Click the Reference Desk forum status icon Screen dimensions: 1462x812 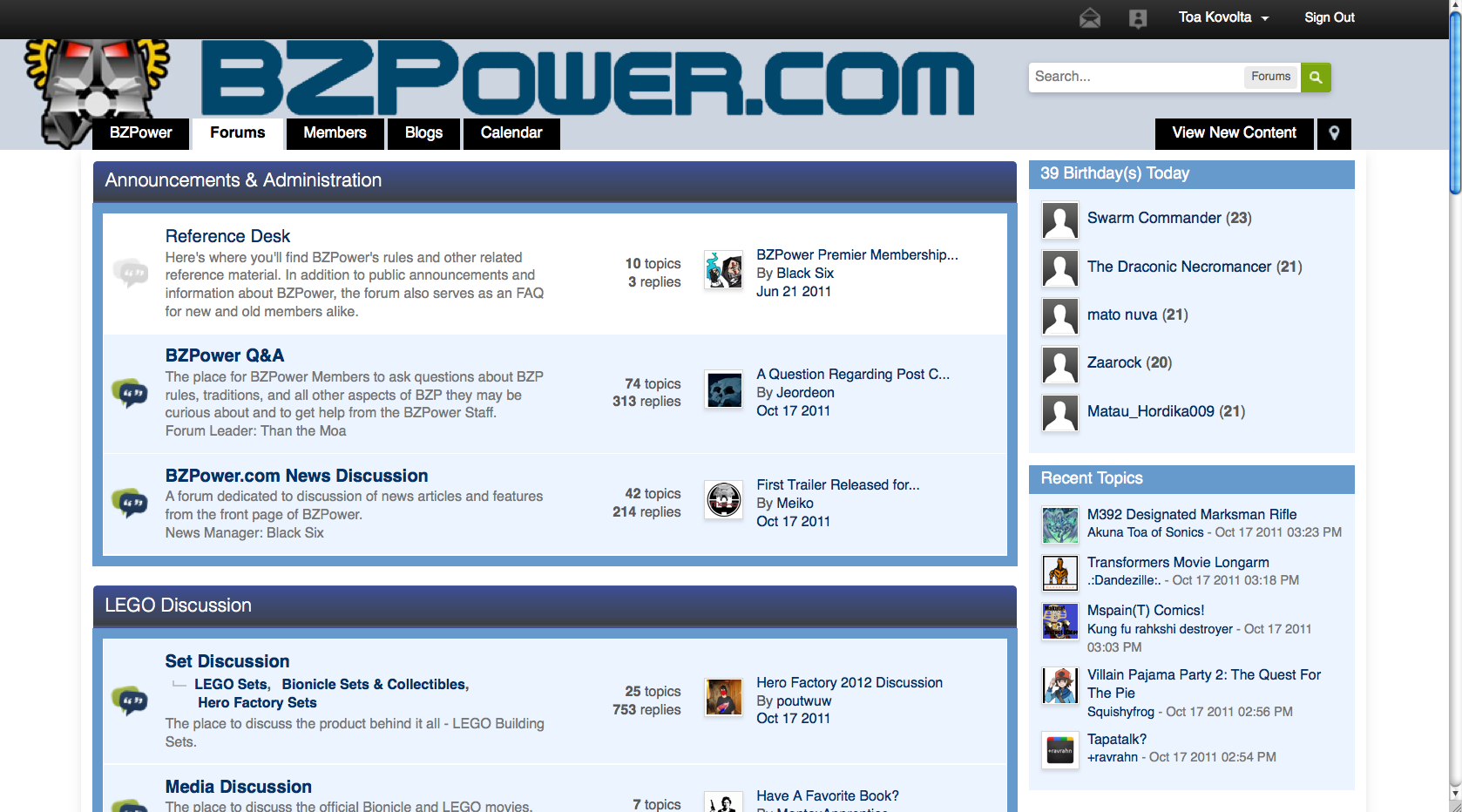point(130,273)
